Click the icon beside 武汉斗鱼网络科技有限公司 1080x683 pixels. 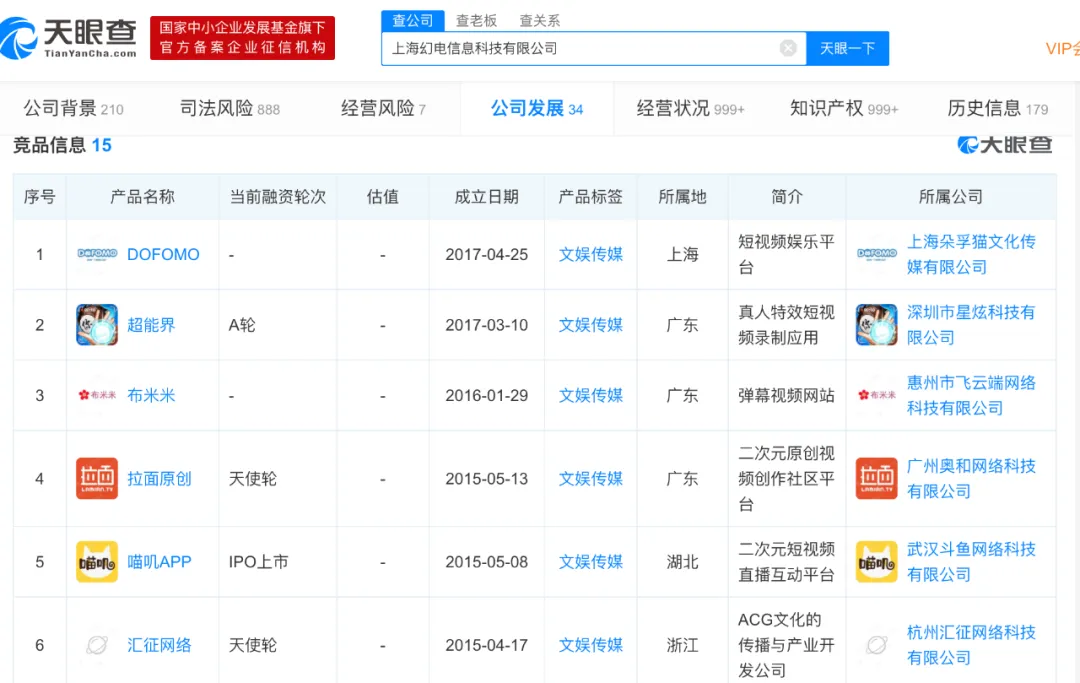pos(877,562)
